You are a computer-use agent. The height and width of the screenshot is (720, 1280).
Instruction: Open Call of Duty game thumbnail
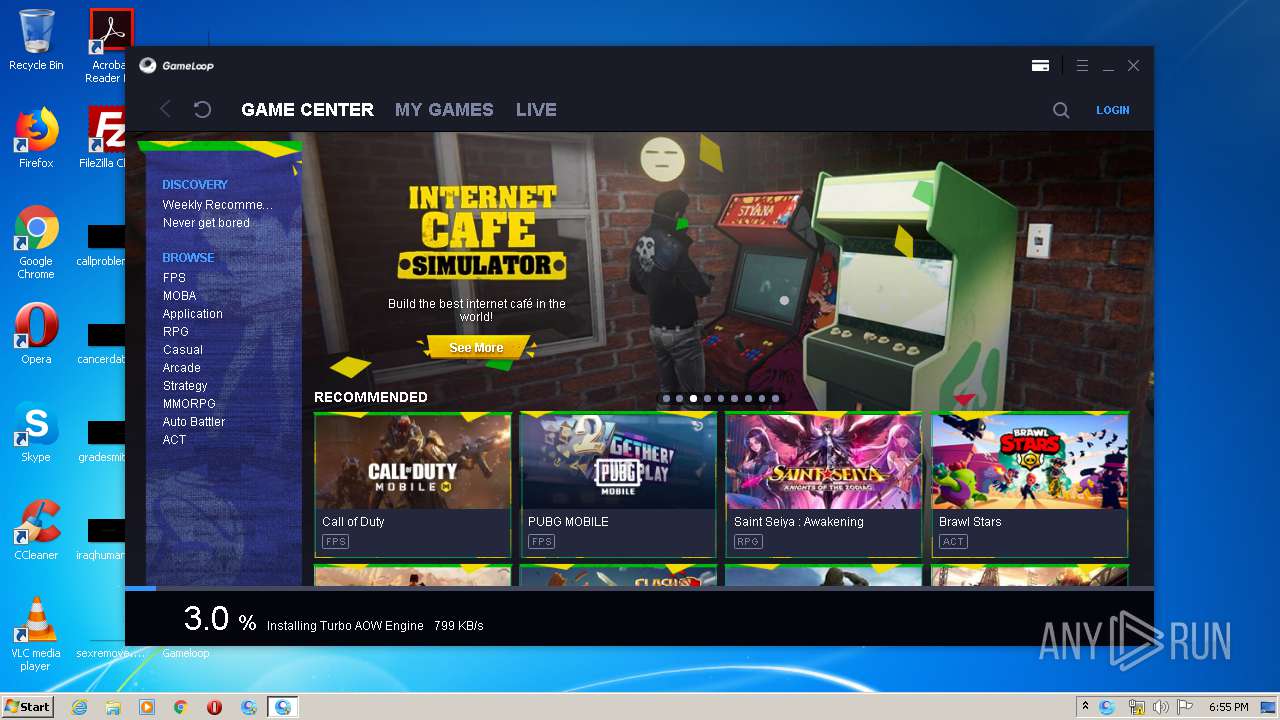pyautogui.click(x=413, y=461)
